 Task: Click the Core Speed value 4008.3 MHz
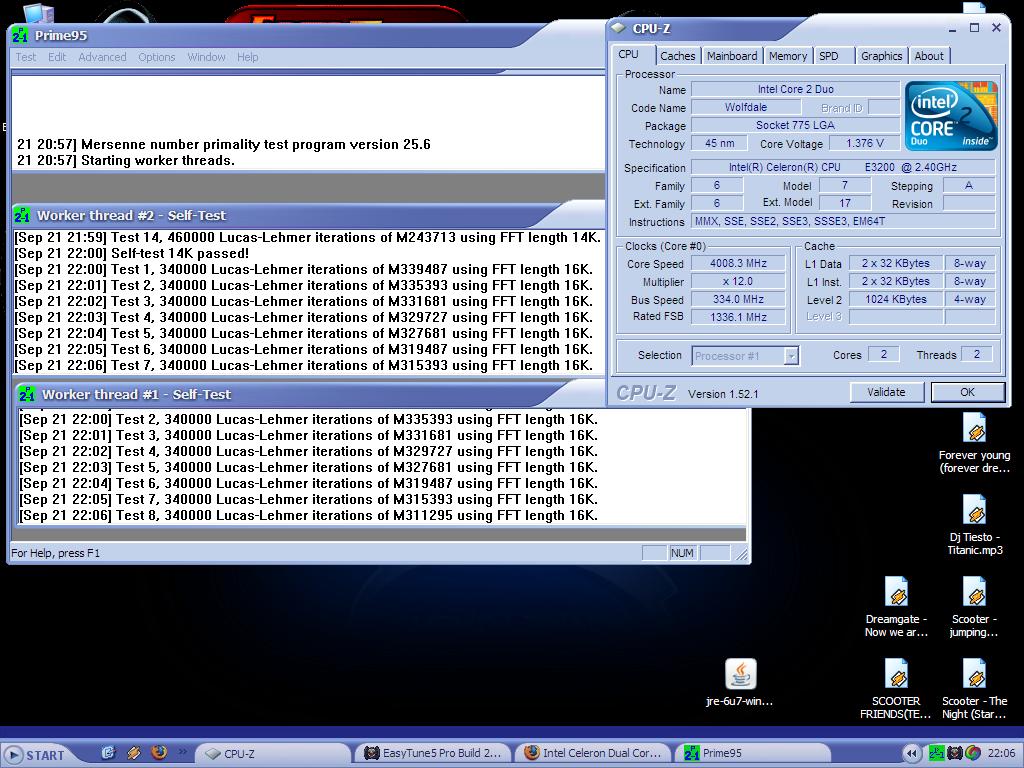738,263
